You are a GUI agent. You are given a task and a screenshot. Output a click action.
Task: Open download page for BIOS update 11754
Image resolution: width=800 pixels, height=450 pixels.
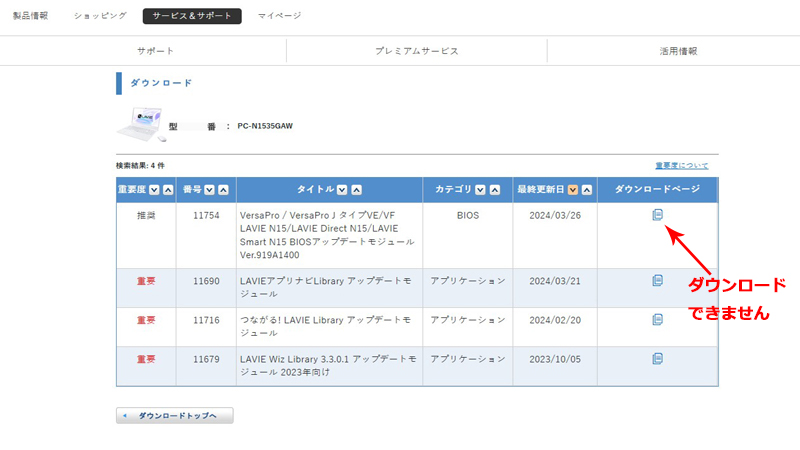pos(657,215)
